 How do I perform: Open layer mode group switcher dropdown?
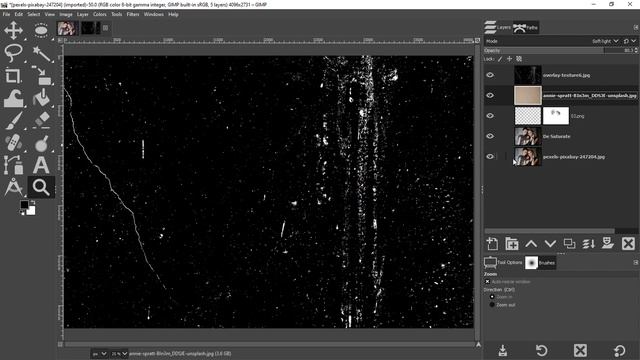(630, 41)
